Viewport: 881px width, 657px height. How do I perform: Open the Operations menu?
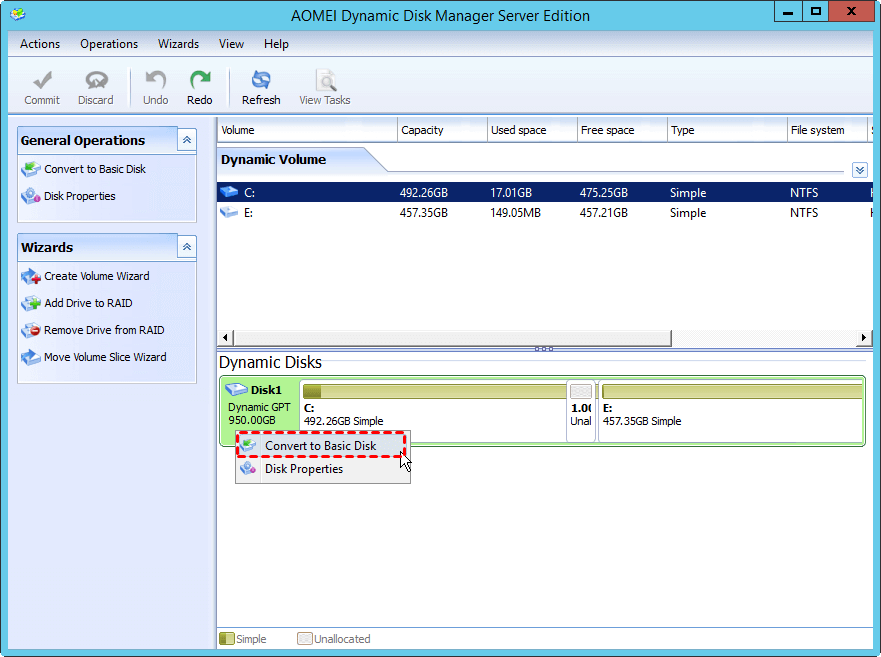[109, 44]
